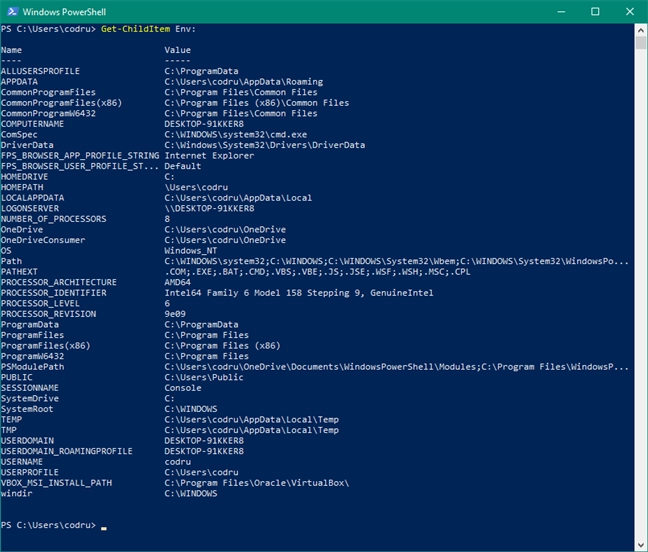Select the USERPROFILE variable name

click(x=30, y=473)
